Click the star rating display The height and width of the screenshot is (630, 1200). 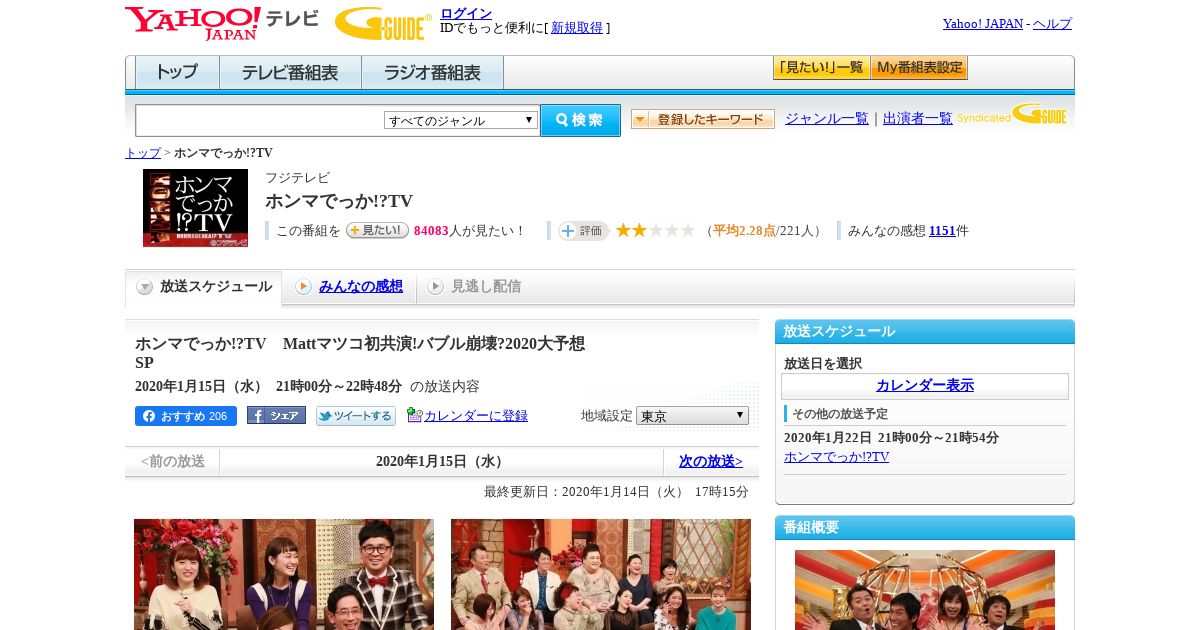[x=655, y=231]
